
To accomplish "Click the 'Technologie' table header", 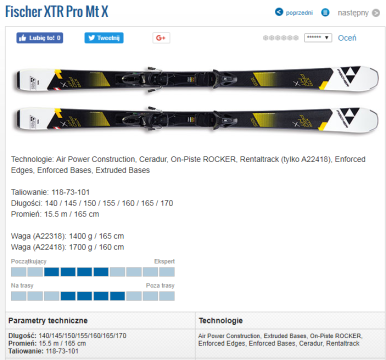I will [x=221, y=321].
